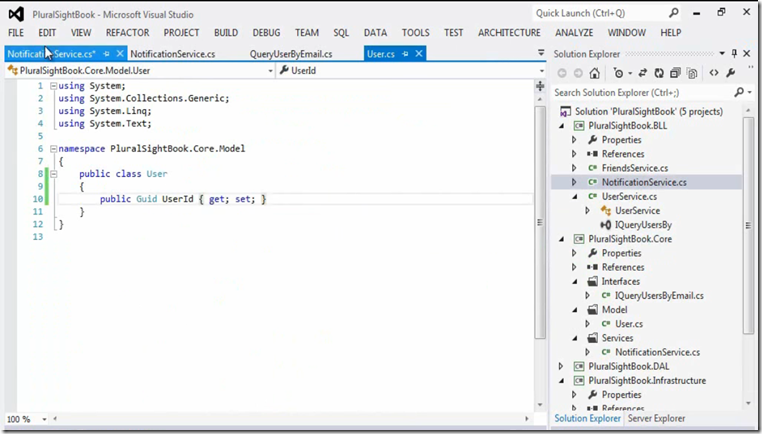762x434 pixels.
Task: Click the Solution Explorer Forward arrow
Action: coord(578,73)
